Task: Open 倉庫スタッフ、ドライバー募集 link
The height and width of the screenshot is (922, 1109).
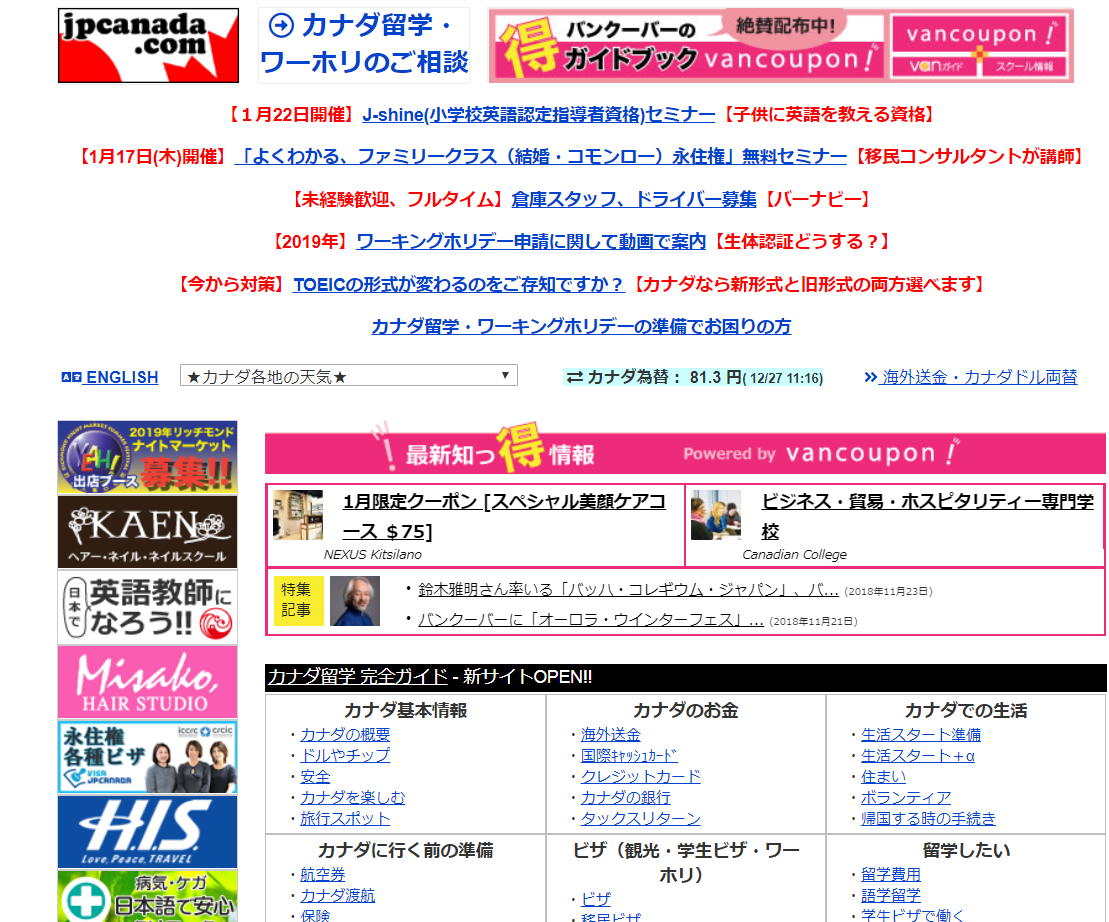Action: [x=634, y=199]
